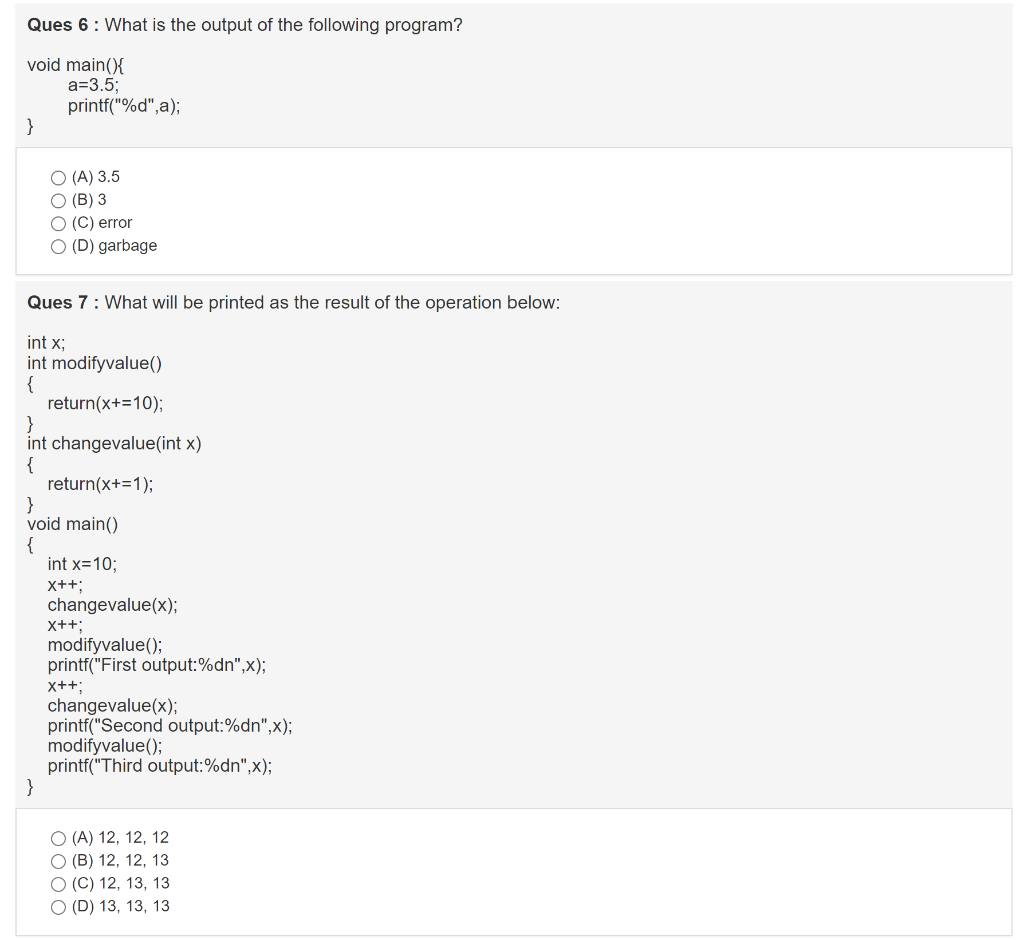This screenshot has width=1024, height=940.
Task: Mark (D) garbage as the answer
Action: coord(58,246)
